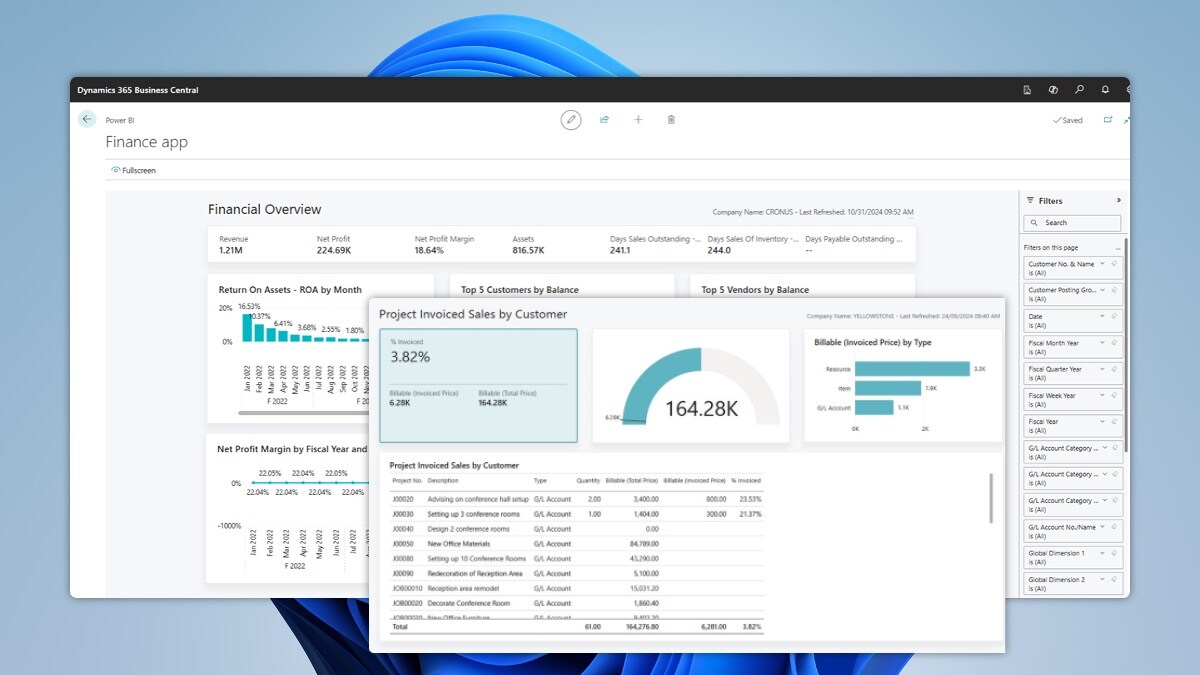The height and width of the screenshot is (675, 1200).
Task: Open the notifications bell
Action: pyautogui.click(x=1105, y=89)
